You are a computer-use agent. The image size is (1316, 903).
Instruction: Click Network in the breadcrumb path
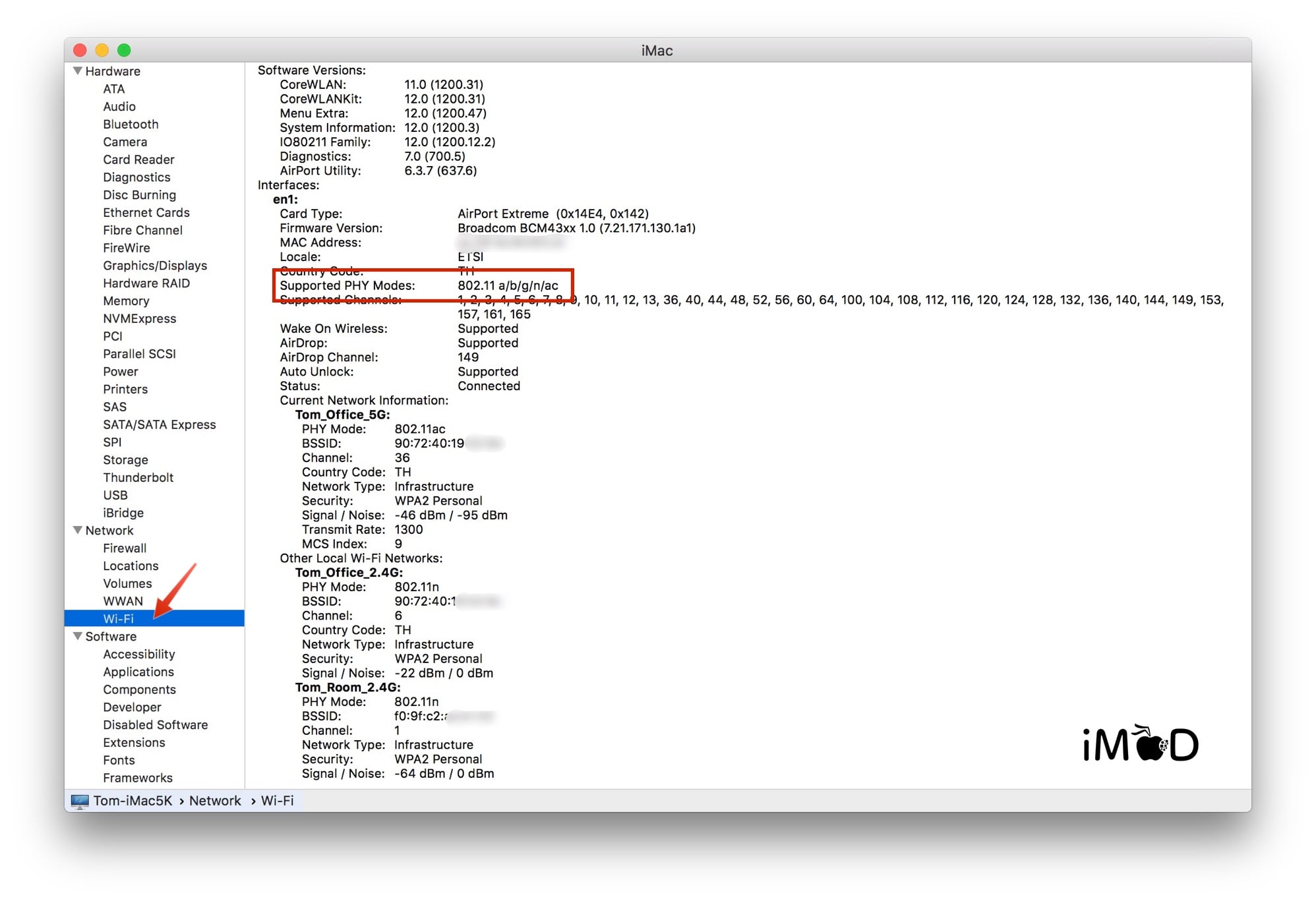pyautogui.click(x=215, y=800)
